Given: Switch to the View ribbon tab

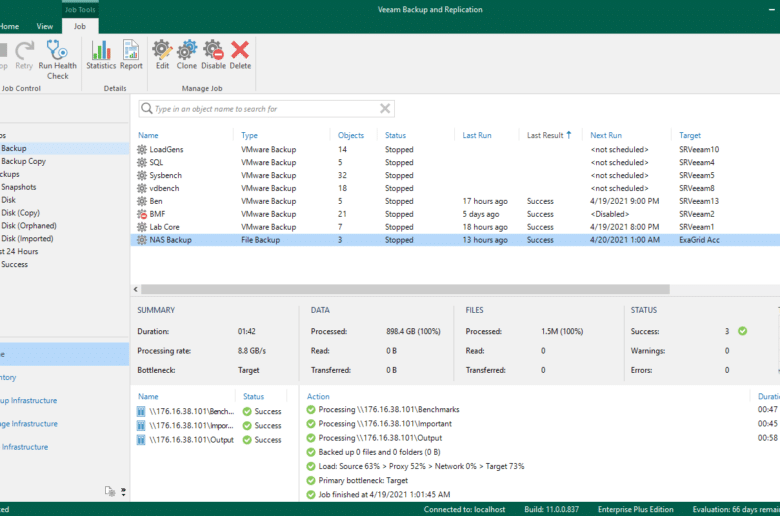Looking at the screenshot, I should pyautogui.click(x=44, y=26).
